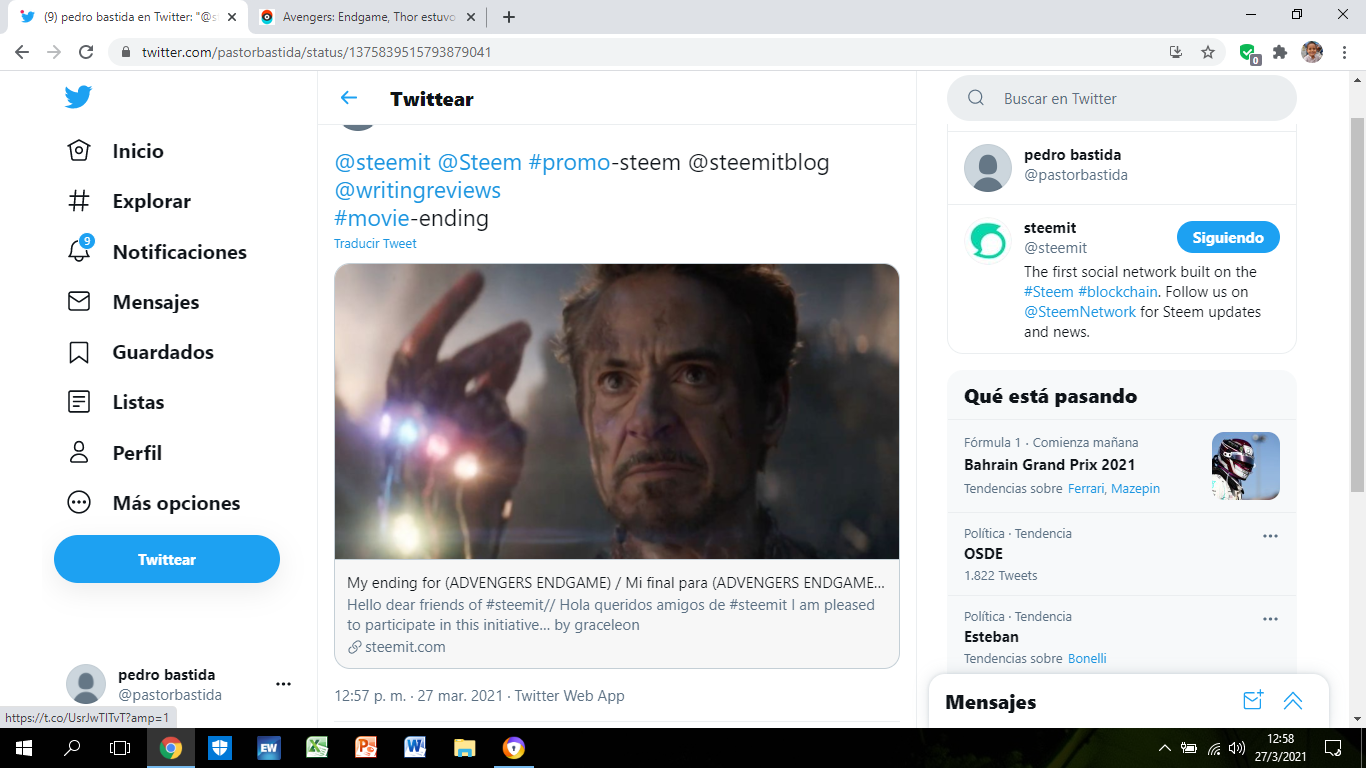This screenshot has height=768, width=1366.
Task: Open @SteemNetwork link in bio
Action: (x=1080, y=312)
